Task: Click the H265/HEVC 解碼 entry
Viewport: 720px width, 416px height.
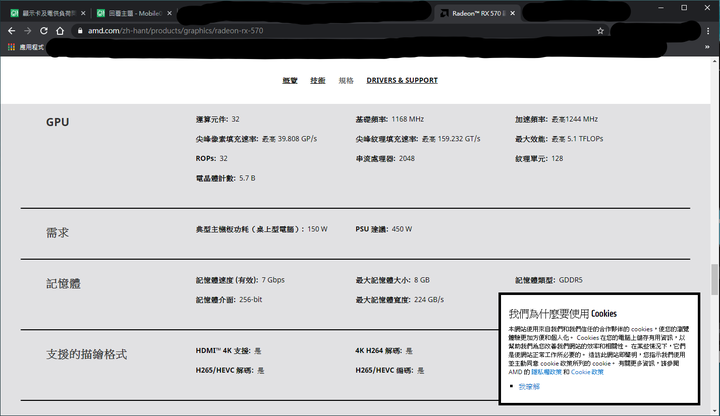Action: click(x=230, y=371)
